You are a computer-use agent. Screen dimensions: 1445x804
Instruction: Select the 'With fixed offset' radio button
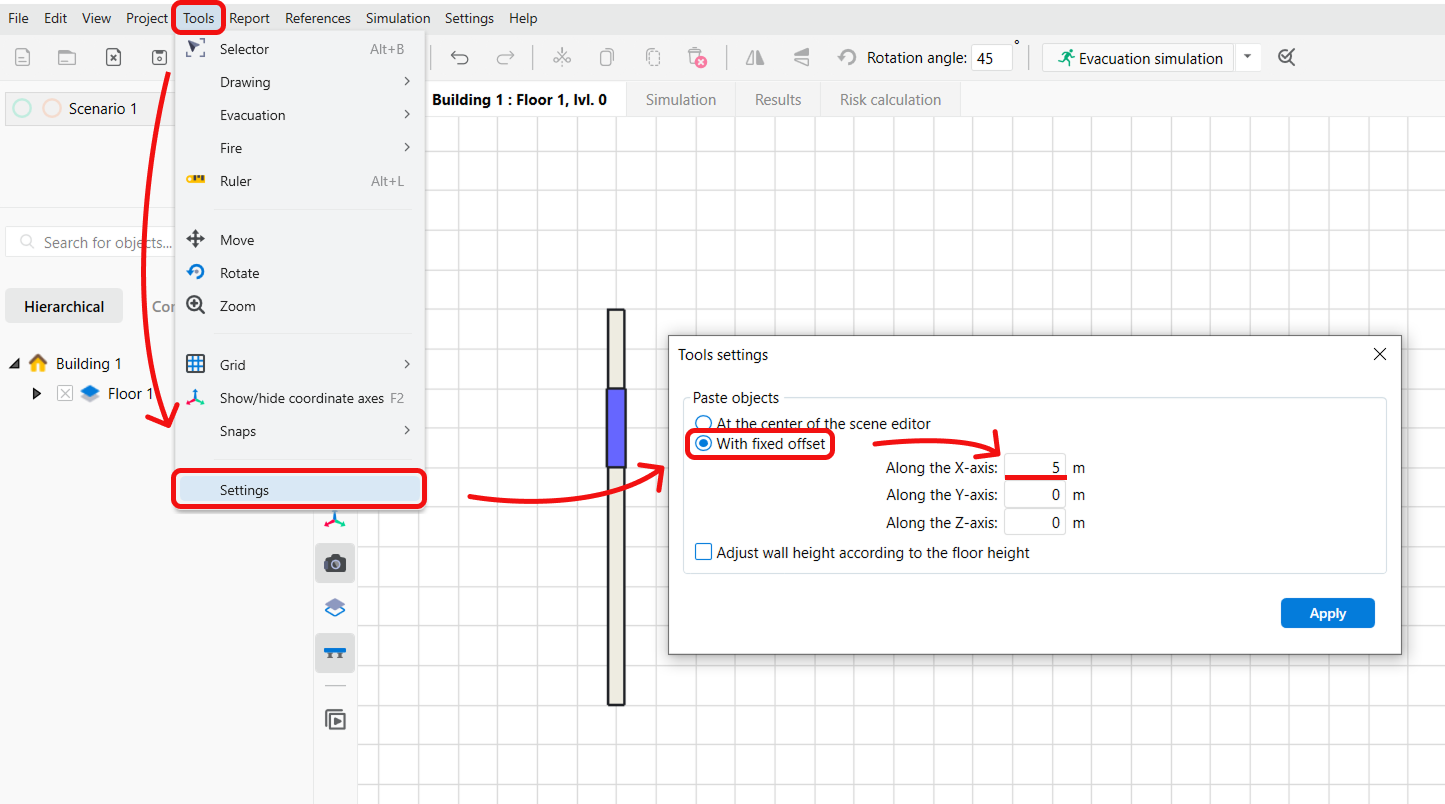pos(704,443)
